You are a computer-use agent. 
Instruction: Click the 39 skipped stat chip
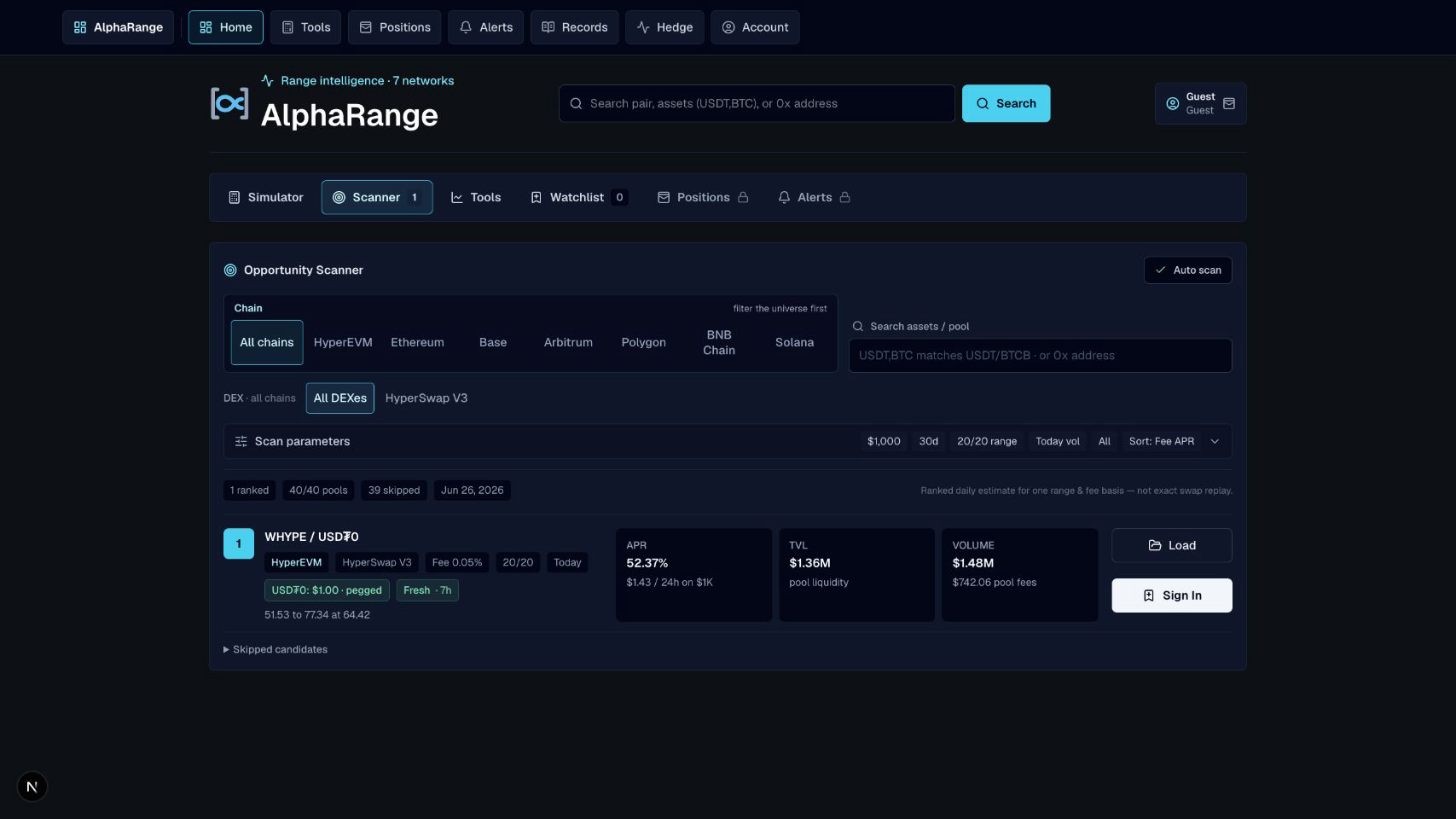click(394, 491)
